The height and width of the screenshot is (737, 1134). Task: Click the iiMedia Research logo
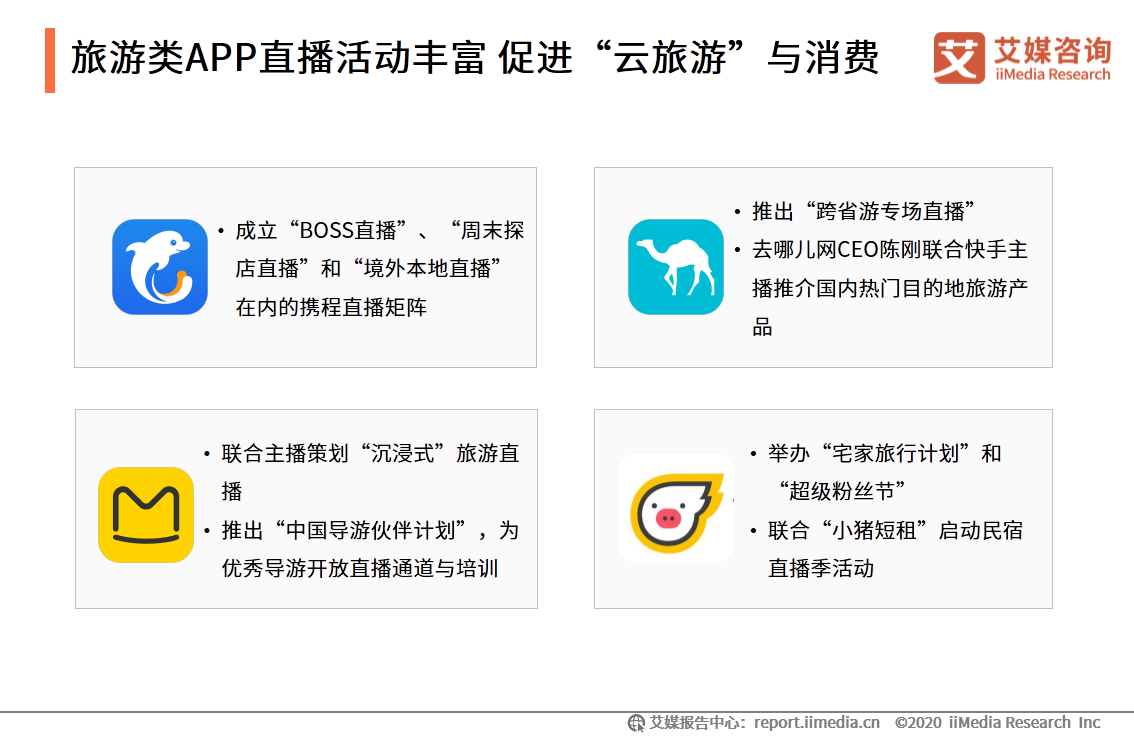(x=1019, y=57)
